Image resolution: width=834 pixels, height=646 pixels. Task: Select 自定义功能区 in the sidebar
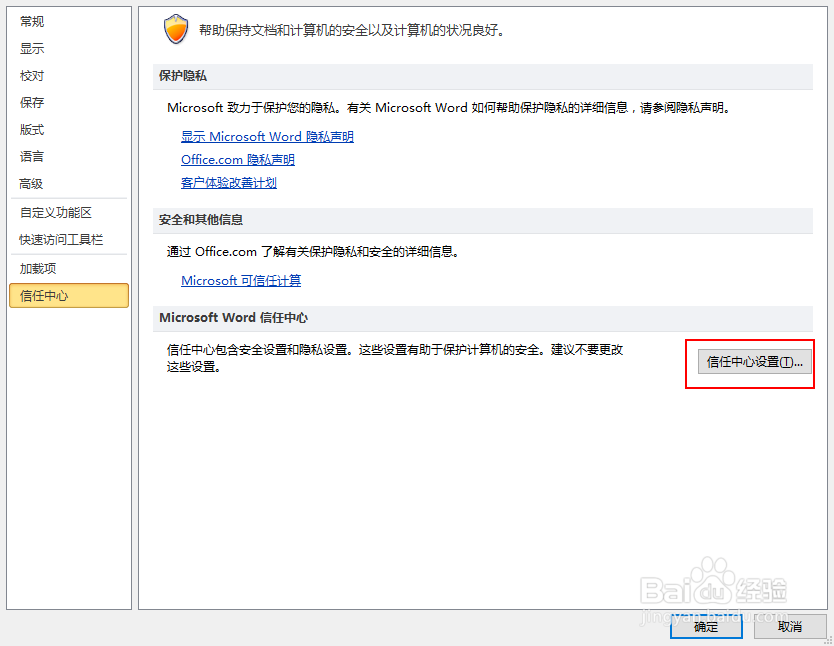(x=56, y=213)
